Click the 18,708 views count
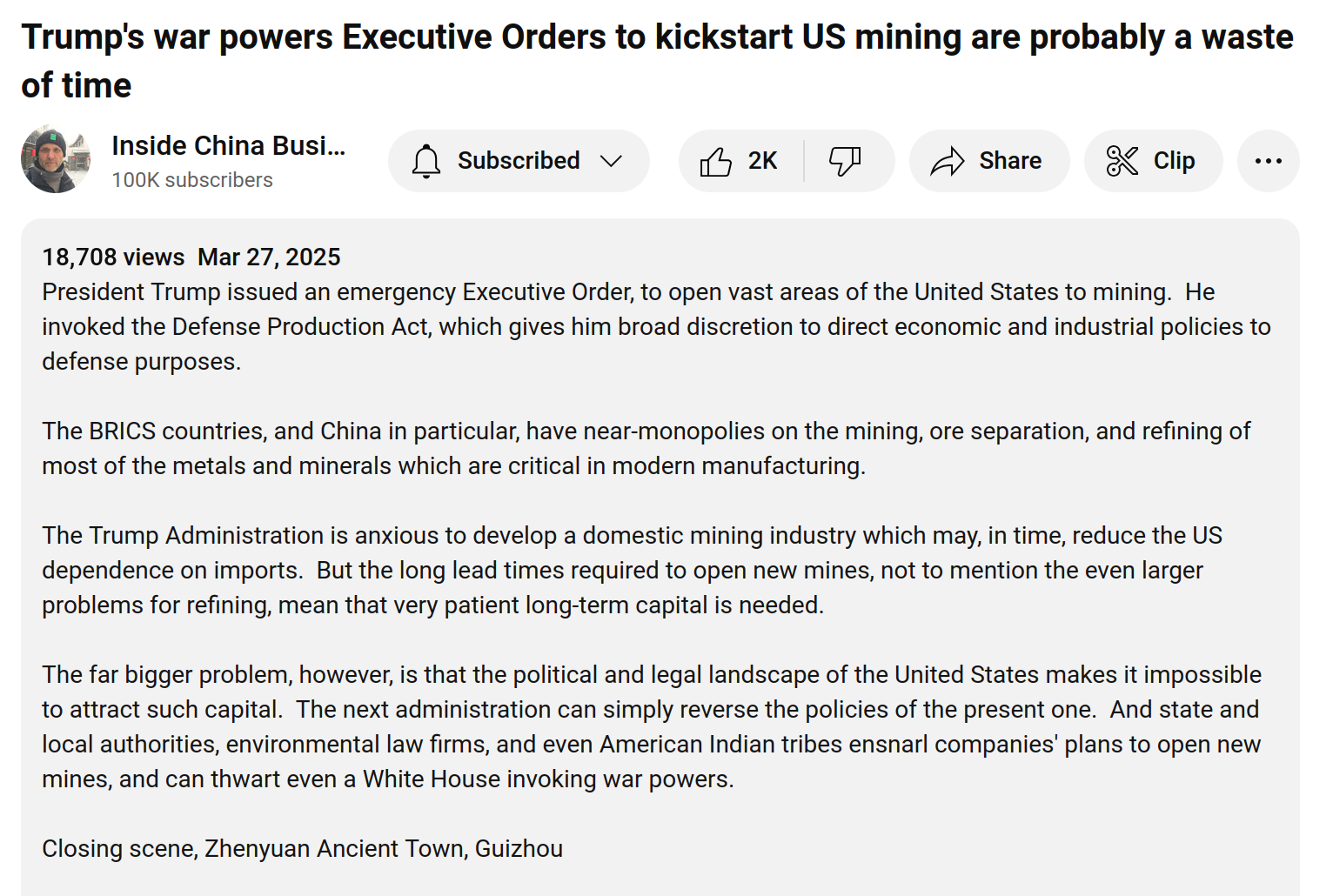This screenshot has width=1333, height=896. pos(113,257)
